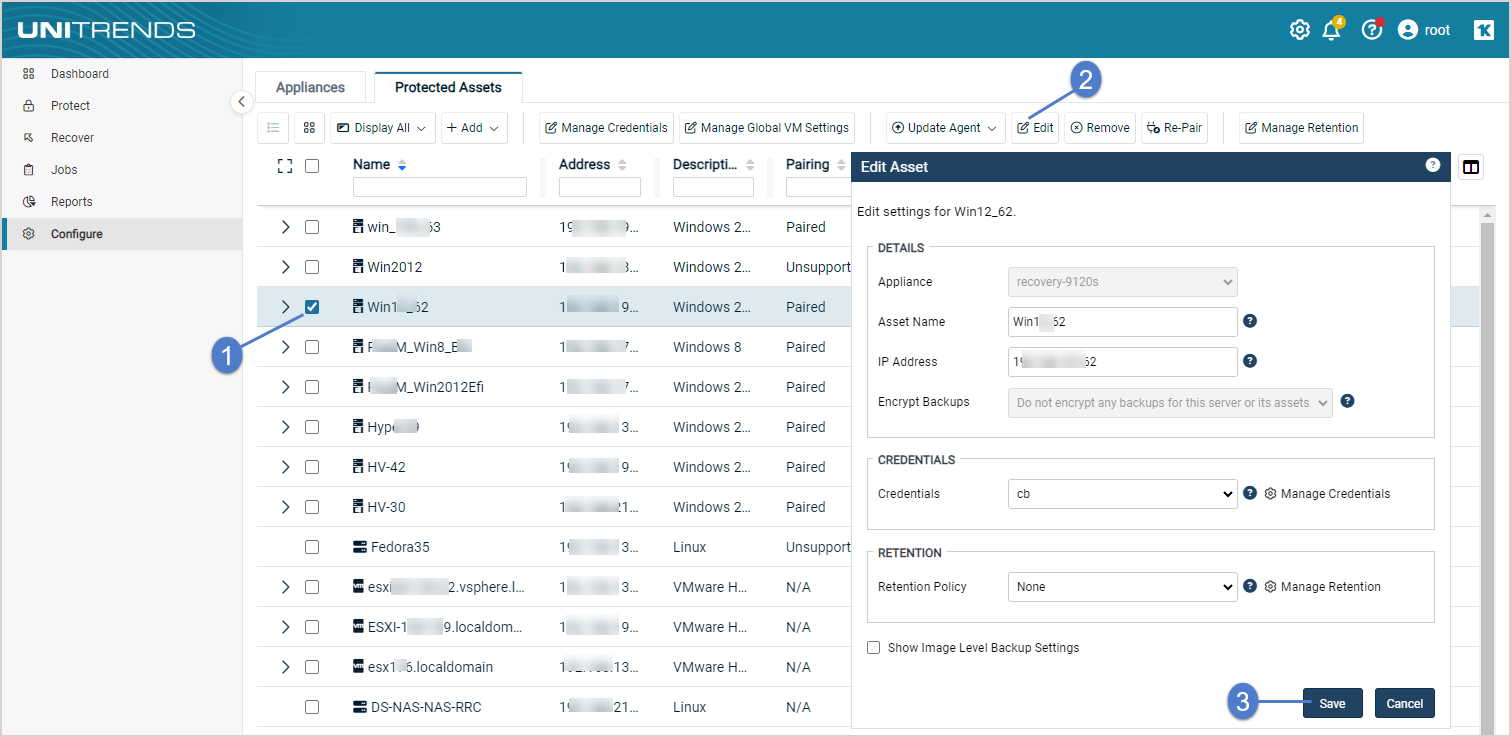
Task: Check the esx localdomain row checkbox
Action: click(312, 667)
